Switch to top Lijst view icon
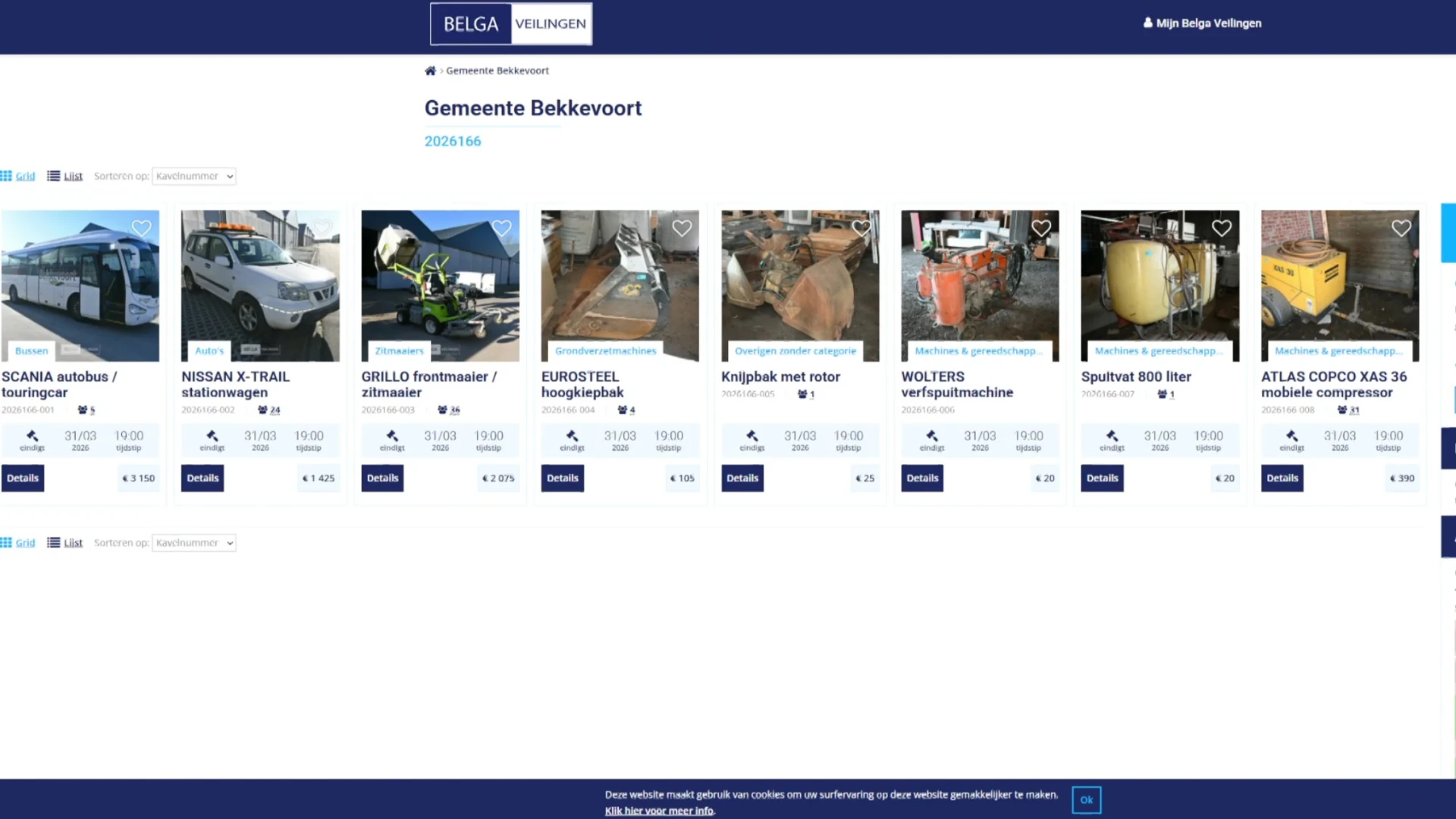Screen dimensions: 1456x819 [54, 176]
